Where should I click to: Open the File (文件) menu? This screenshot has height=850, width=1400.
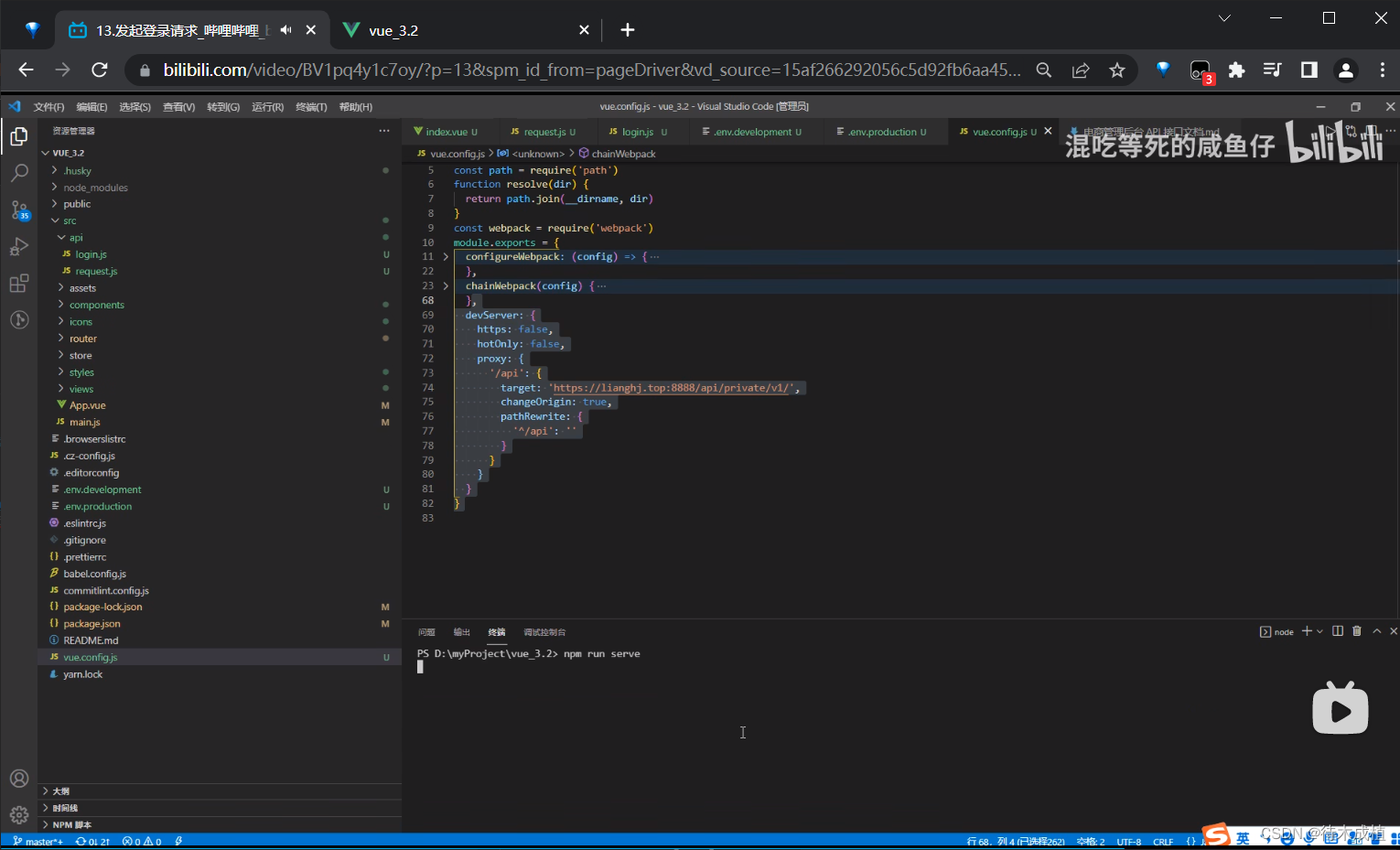coord(48,107)
